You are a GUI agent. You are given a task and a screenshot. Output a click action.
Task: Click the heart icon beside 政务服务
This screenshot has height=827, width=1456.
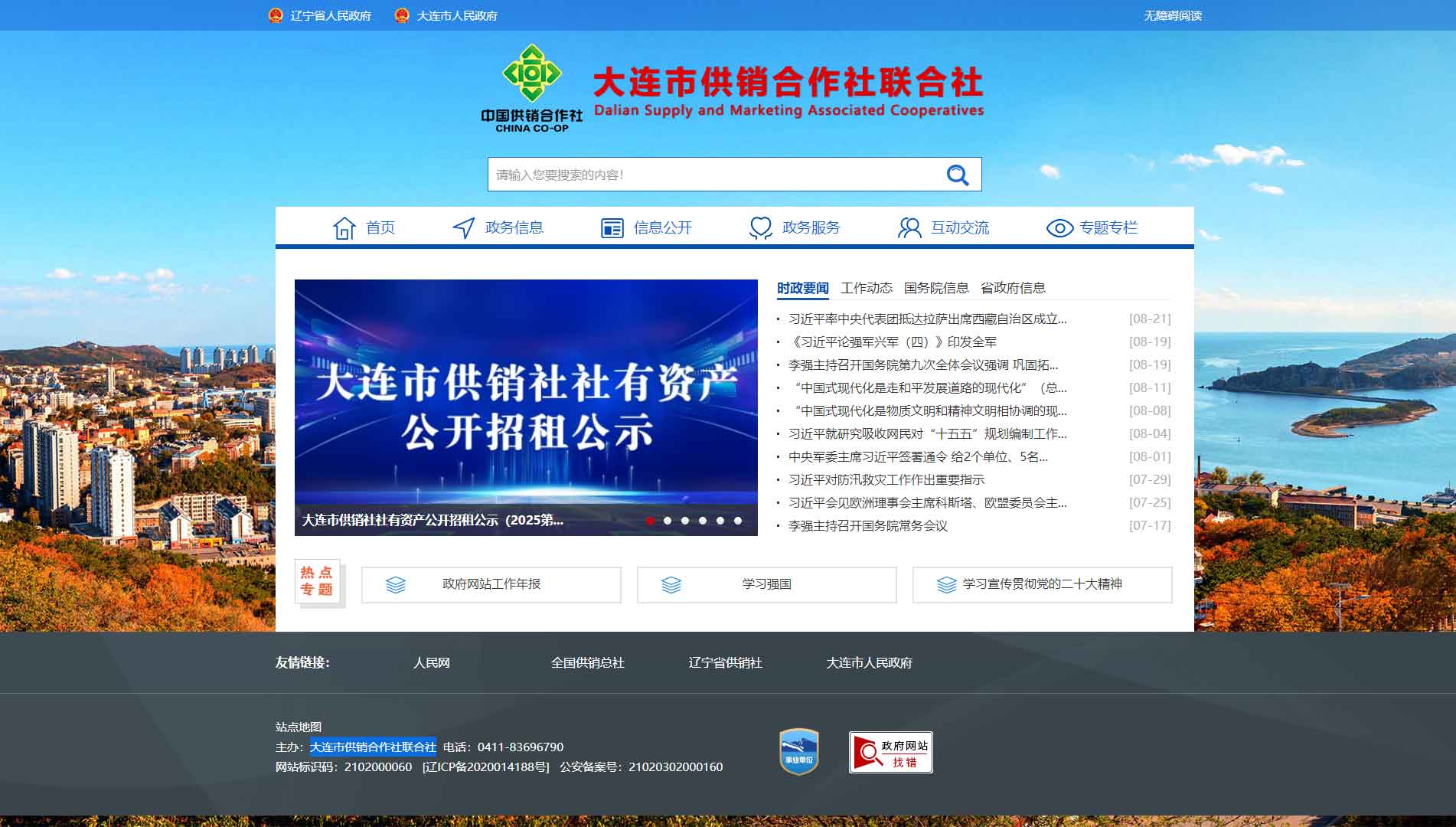[761, 227]
